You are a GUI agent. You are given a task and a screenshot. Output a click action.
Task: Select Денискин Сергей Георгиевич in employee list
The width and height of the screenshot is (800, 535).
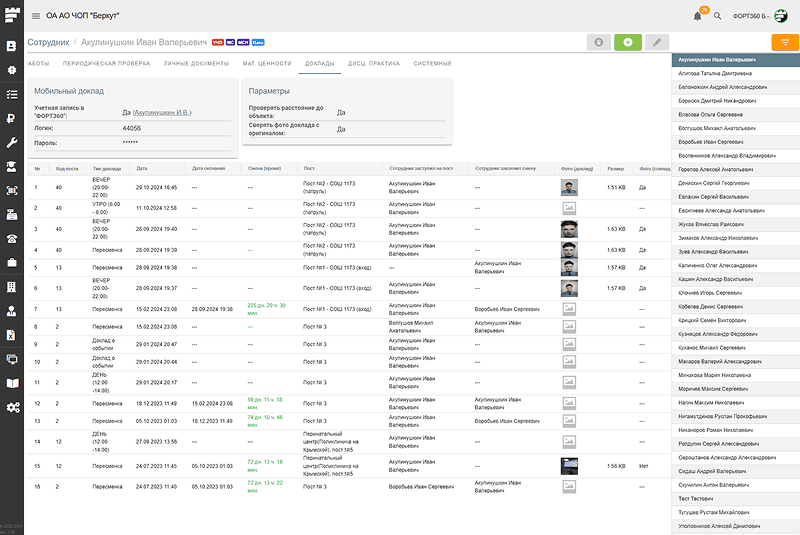[736, 183]
